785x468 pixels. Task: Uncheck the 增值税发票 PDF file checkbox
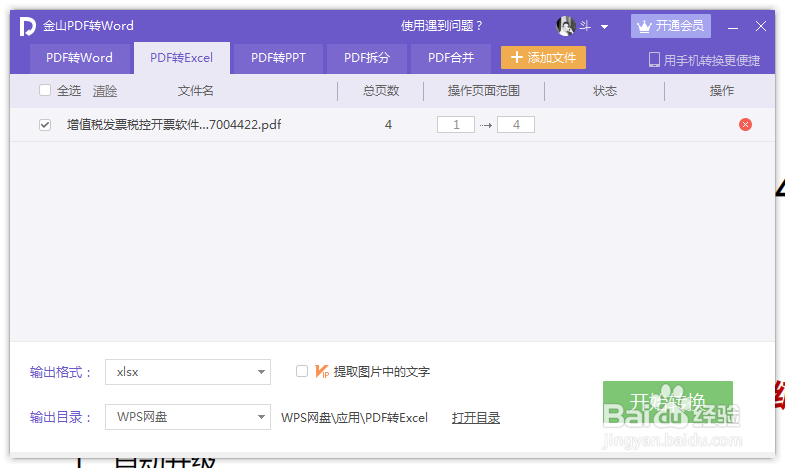click(45, 125)
